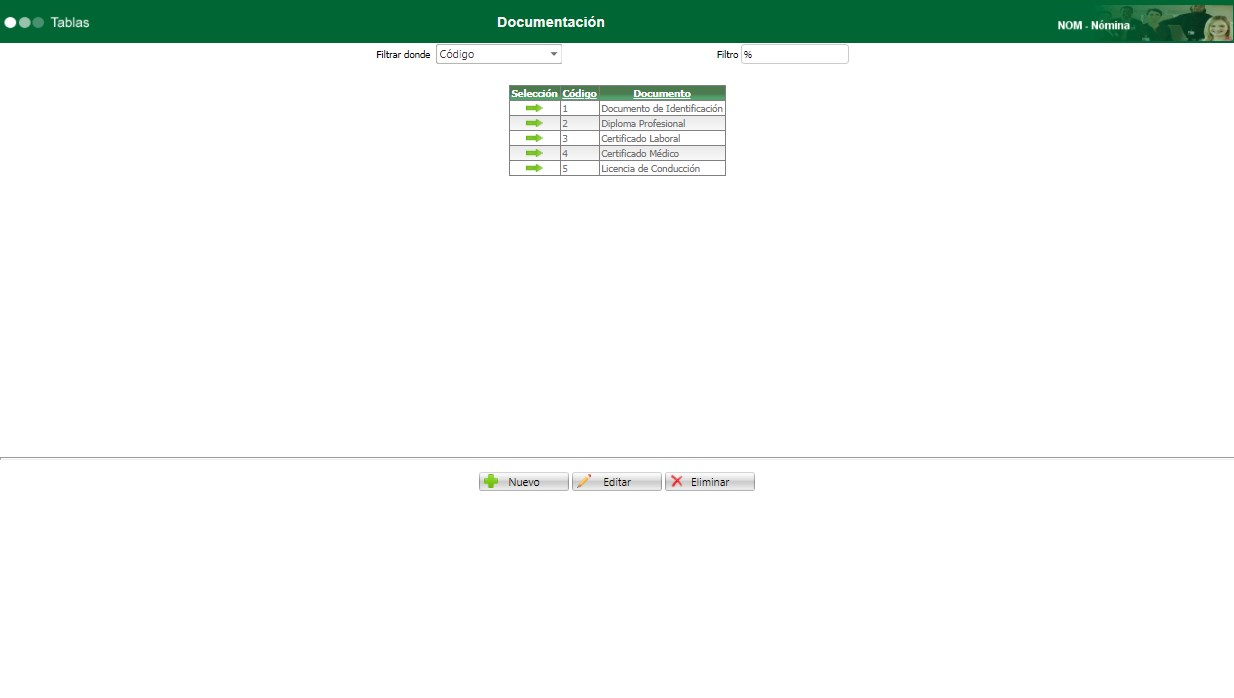
Task: Click the Selección column header
Action: 534,93
